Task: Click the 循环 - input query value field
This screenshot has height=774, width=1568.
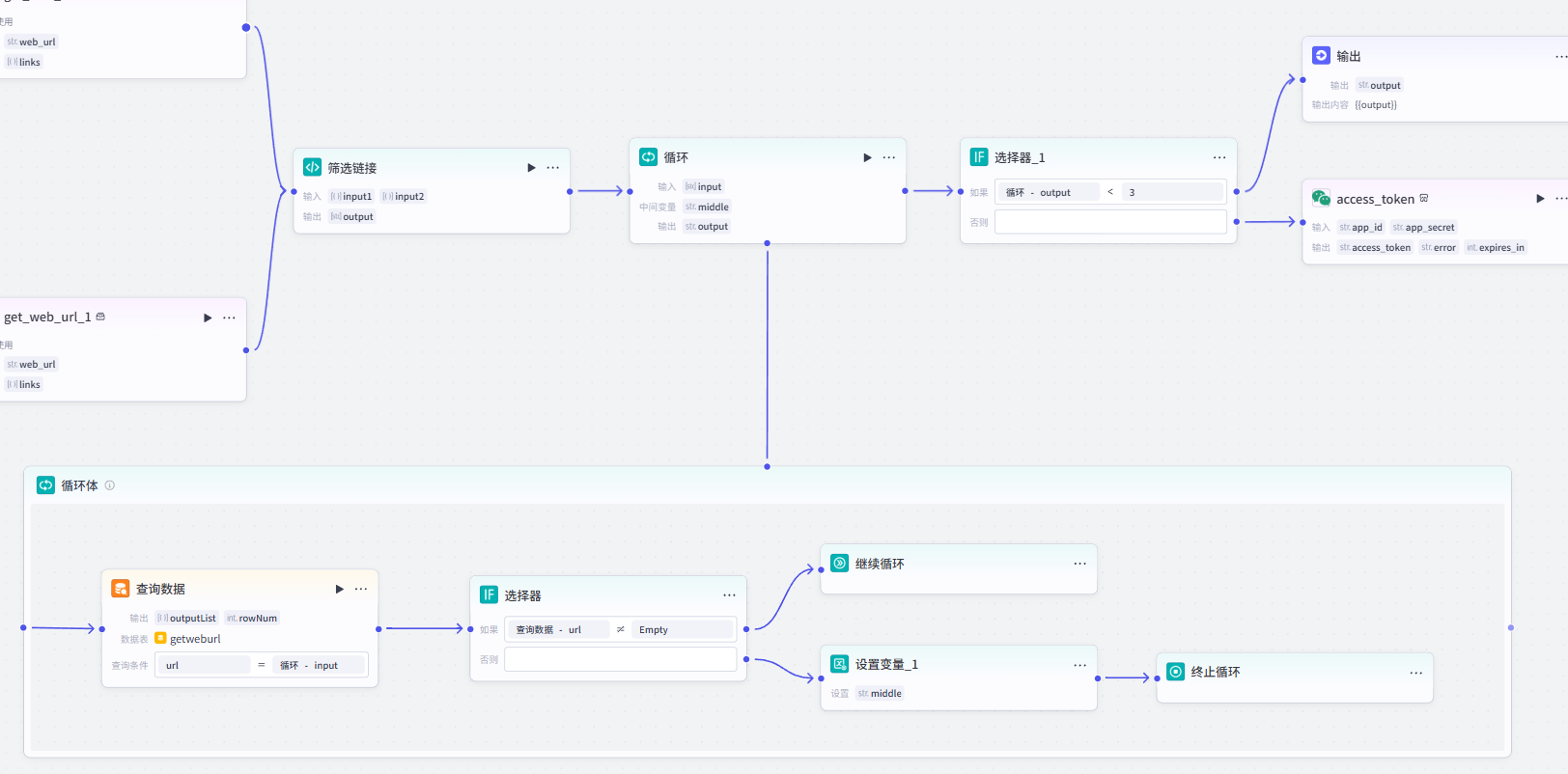Action: click(319, 665)
